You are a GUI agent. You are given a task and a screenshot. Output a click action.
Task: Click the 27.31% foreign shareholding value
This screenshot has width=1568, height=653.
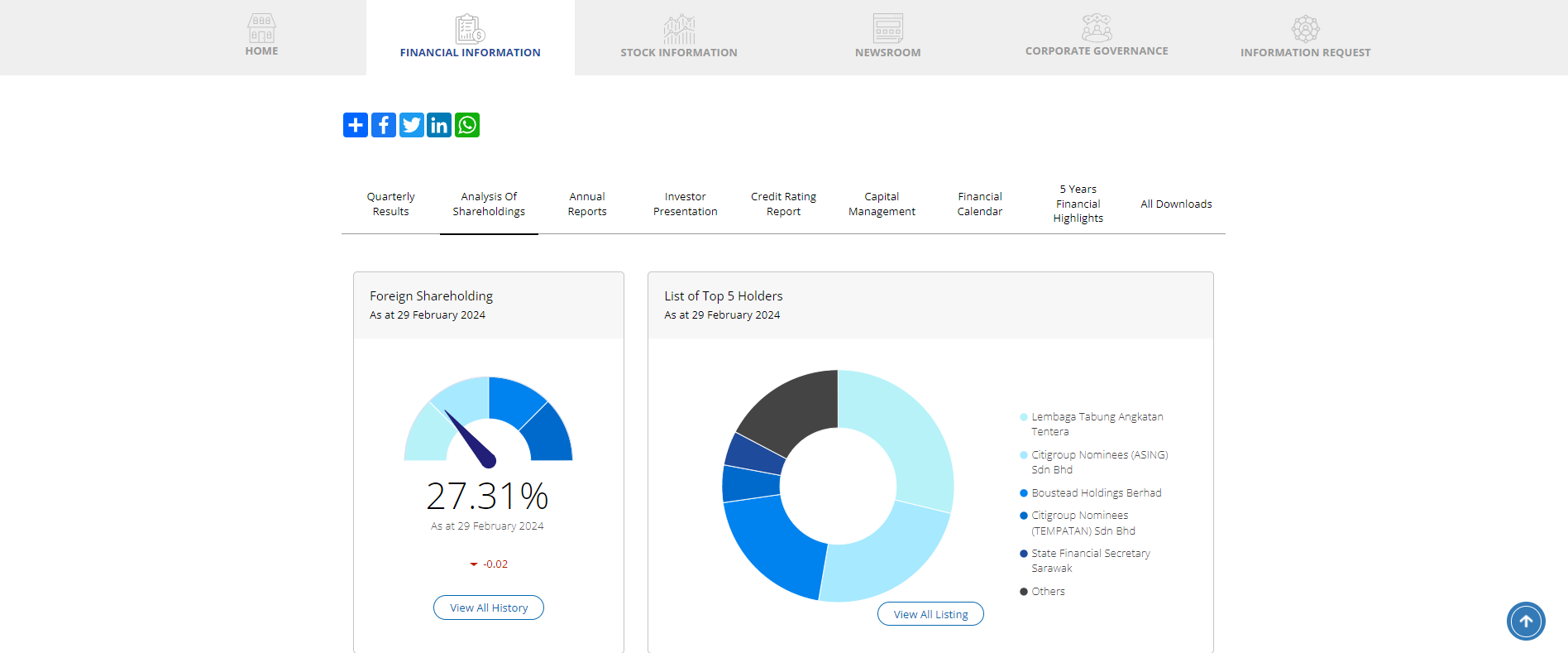click(487, 497)
